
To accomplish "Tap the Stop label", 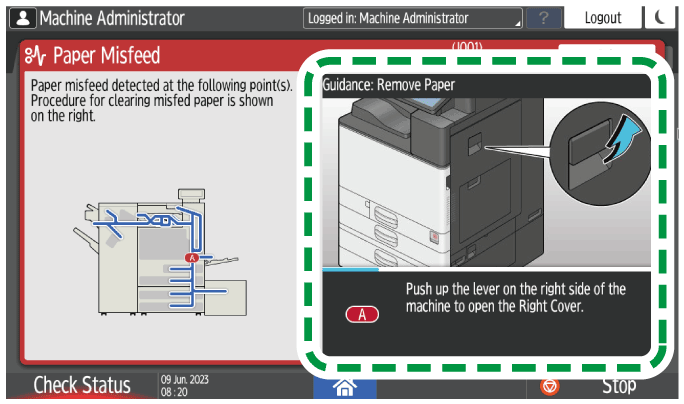I will pos(619,386).
